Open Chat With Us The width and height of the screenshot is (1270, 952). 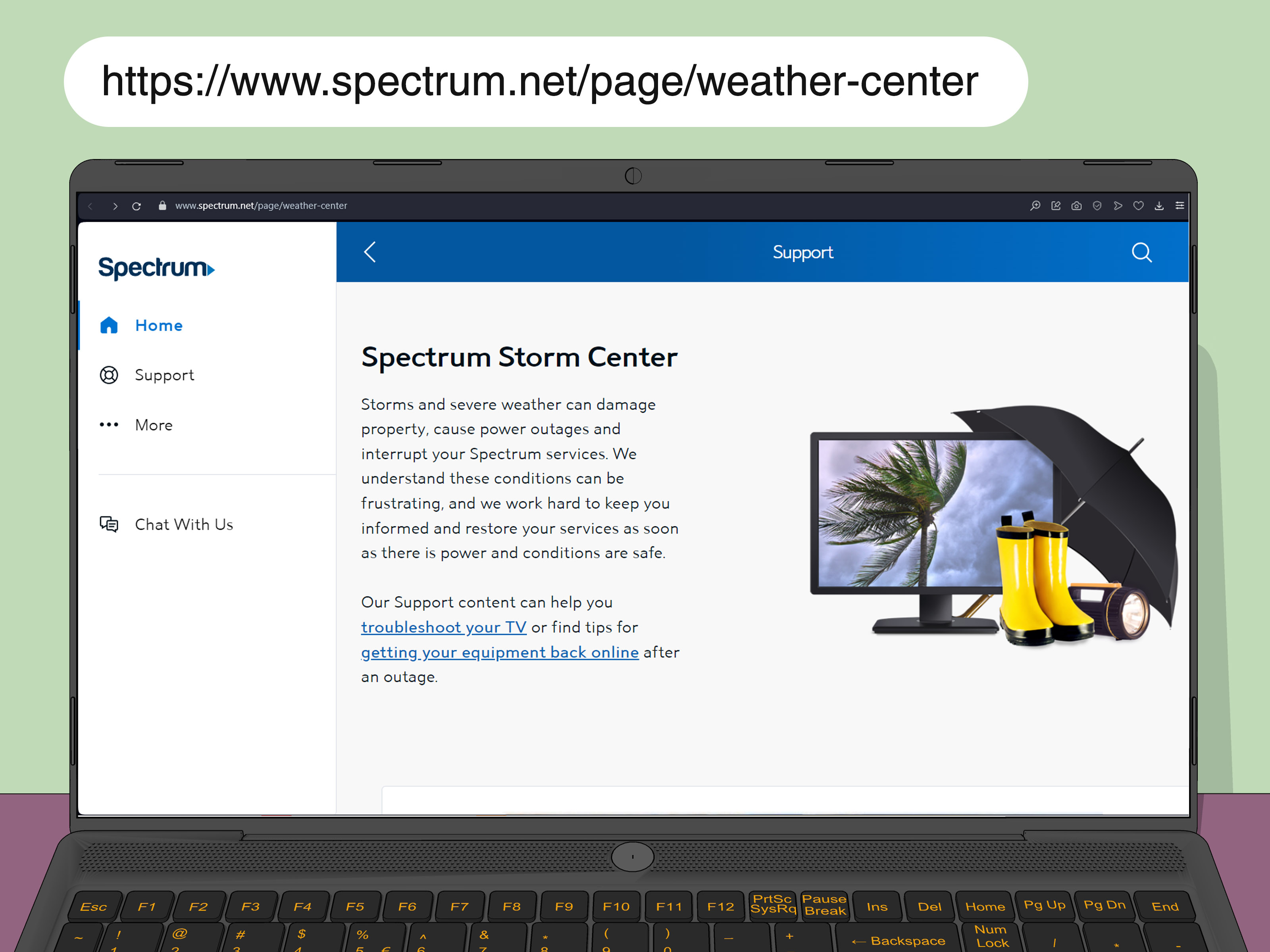pyautogui.click(x=184, y=524)
